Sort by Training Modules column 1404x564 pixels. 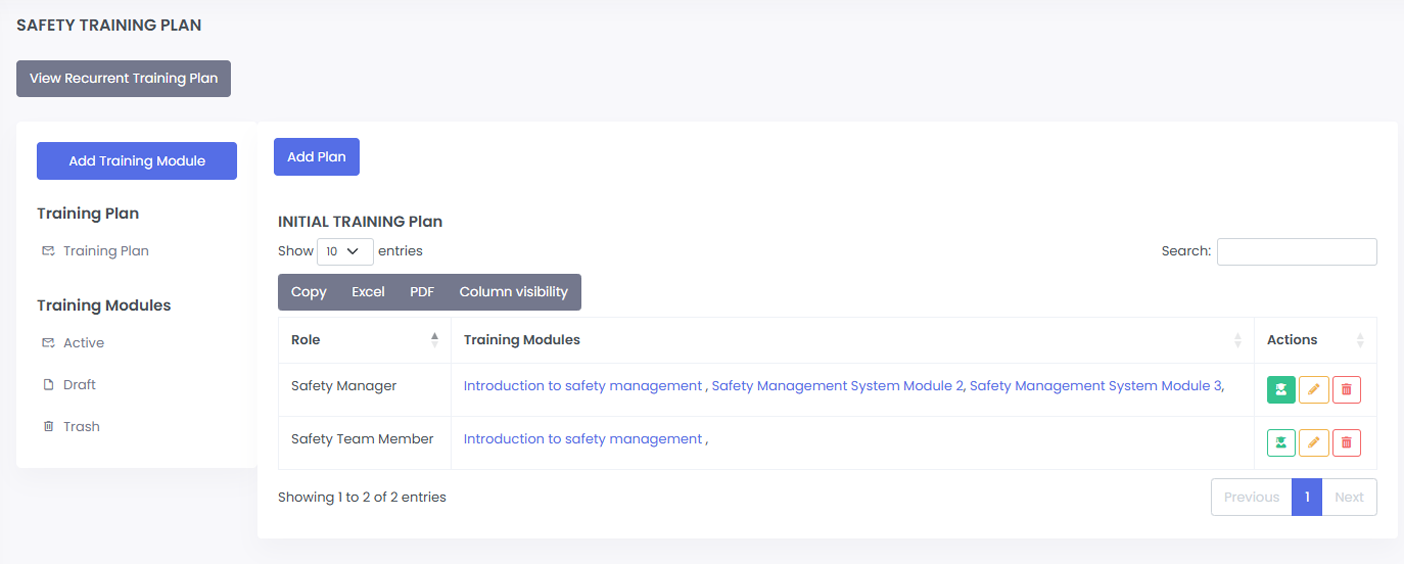[x=852, y=340]
